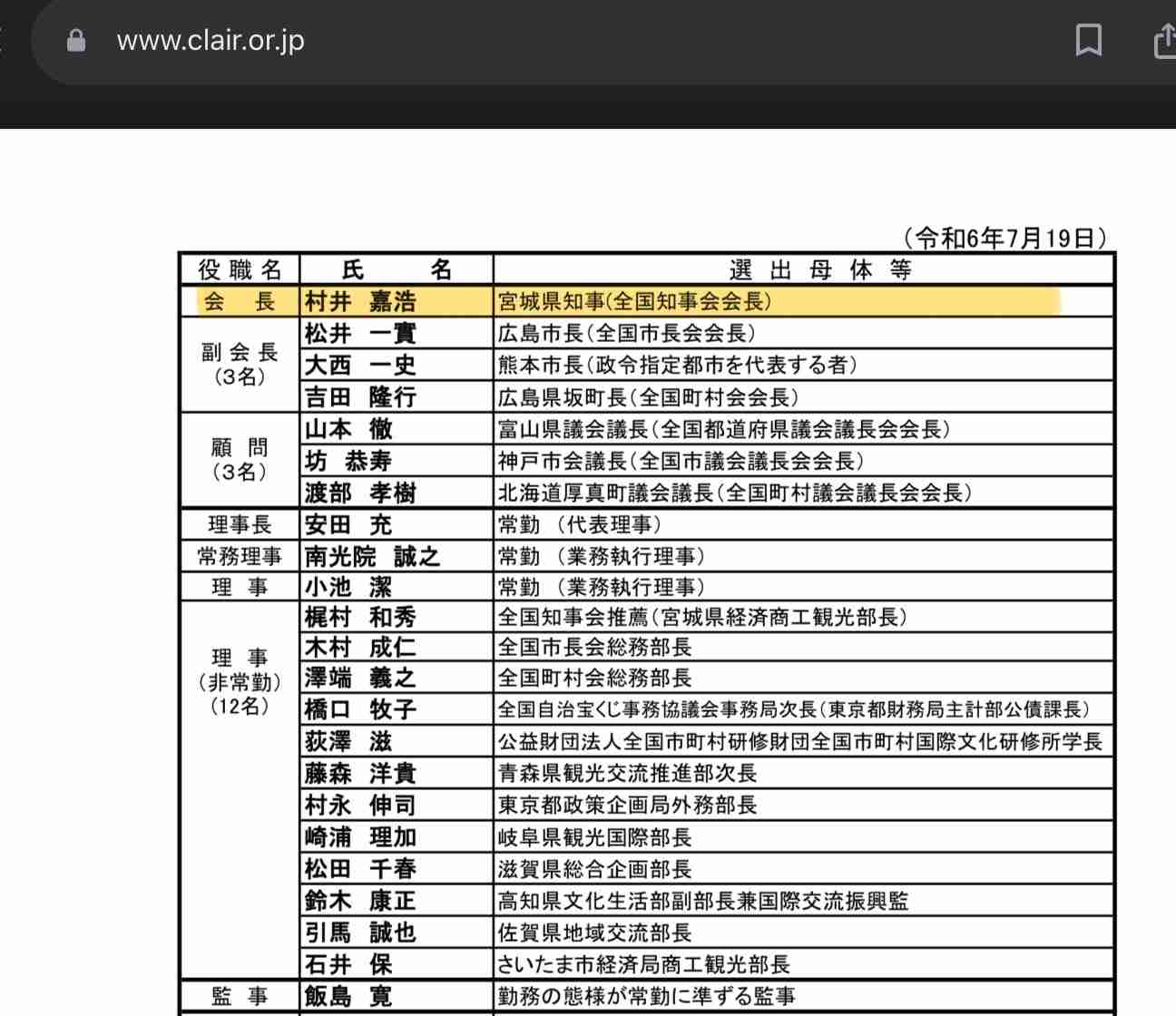Click 宮城県知事(全国知事会会長) cell

804,301
